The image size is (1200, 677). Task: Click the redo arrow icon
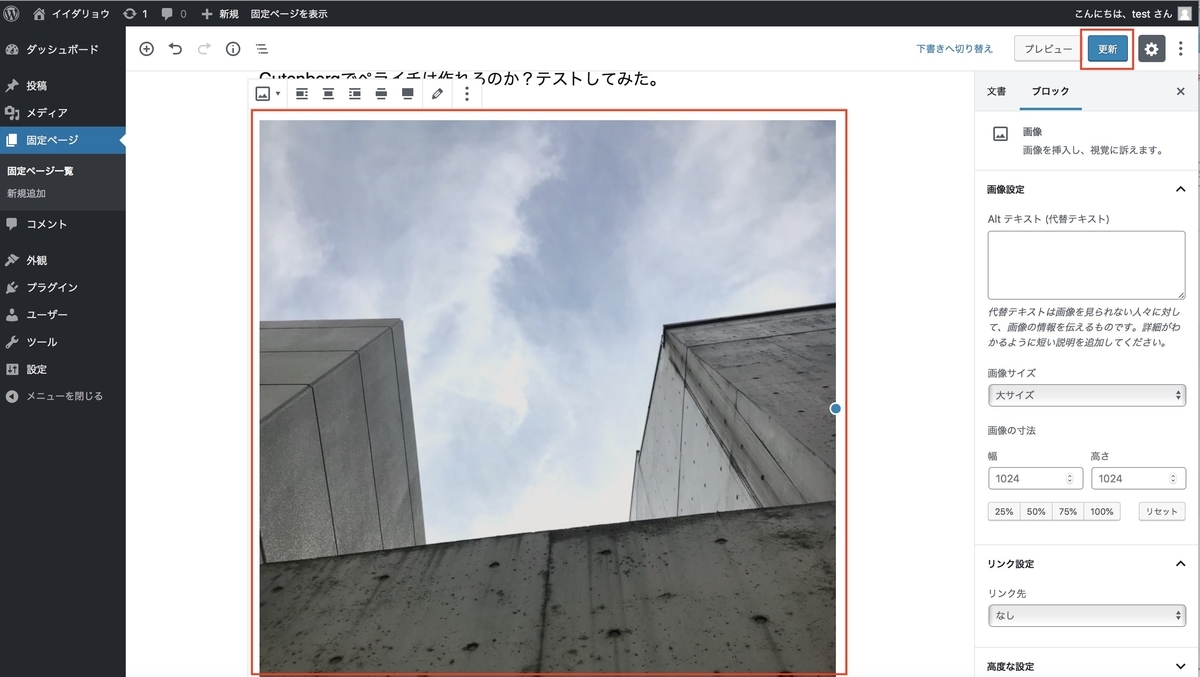point(204,49)
